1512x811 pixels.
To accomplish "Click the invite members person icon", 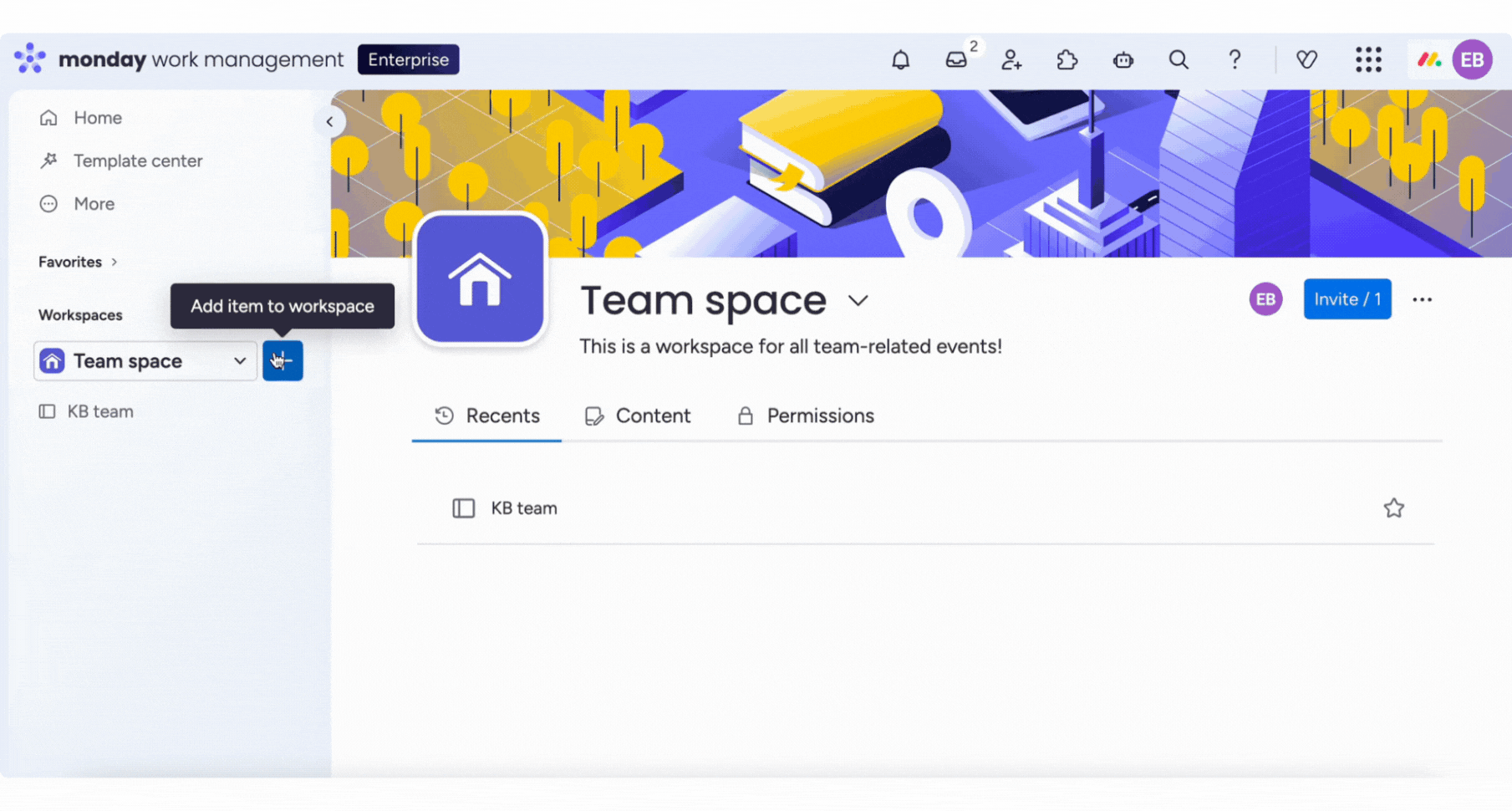I will pyautogui.click(x=1012, y=59).
